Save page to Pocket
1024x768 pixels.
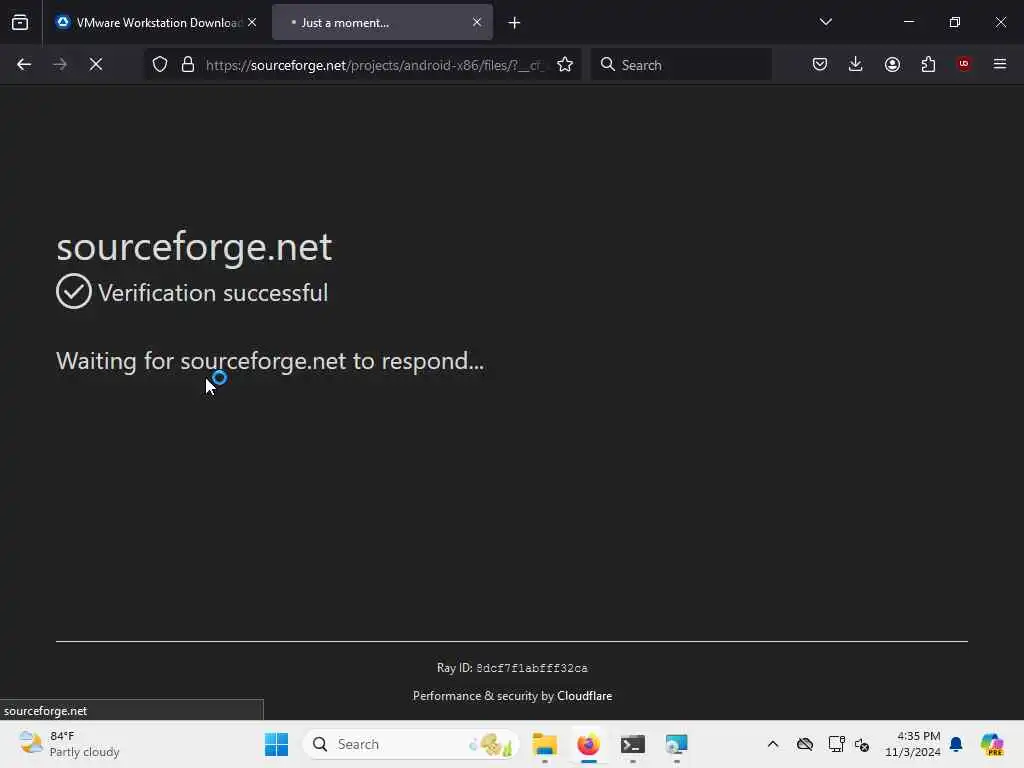820,64
